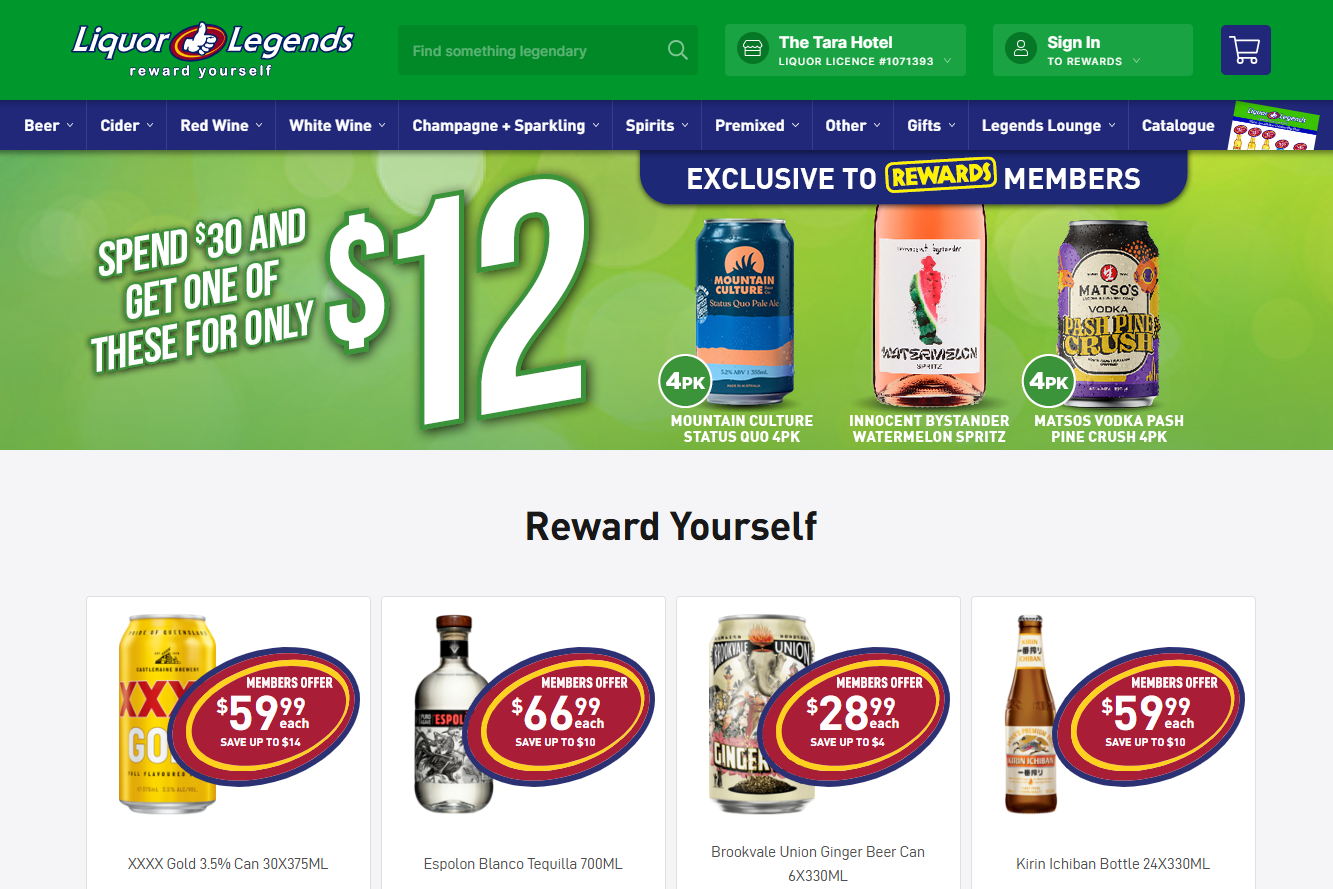
Task: Open the Champagne + Sparkling dropdown
Action: click(506, 125)
